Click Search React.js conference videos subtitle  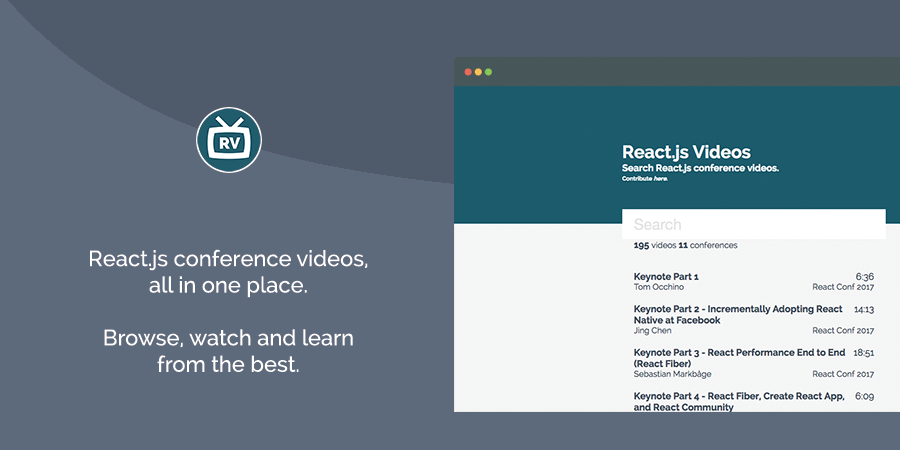click(x=700, y=168)
